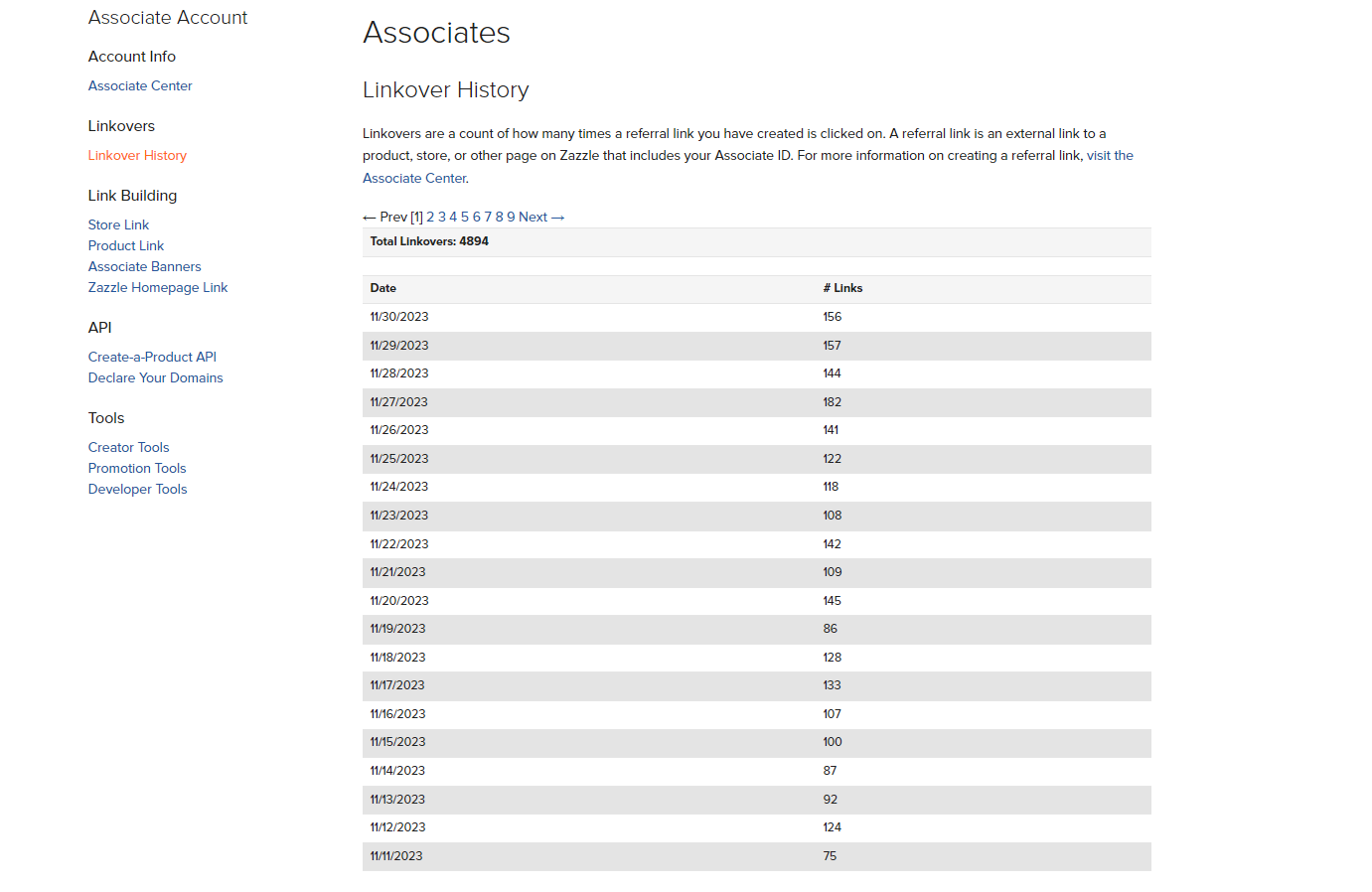Select links value 142
Viewport: 1372px width, 892px height.
tap(832, 544)
